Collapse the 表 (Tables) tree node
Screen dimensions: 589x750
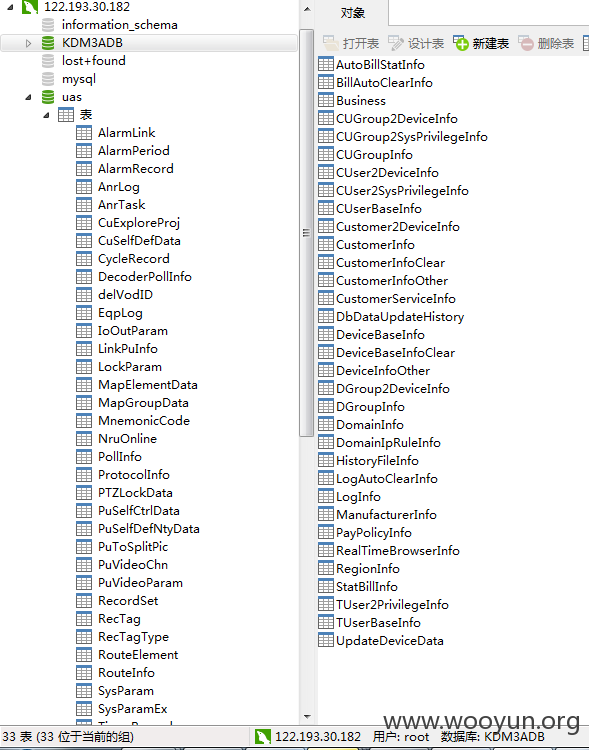(46, 115)
